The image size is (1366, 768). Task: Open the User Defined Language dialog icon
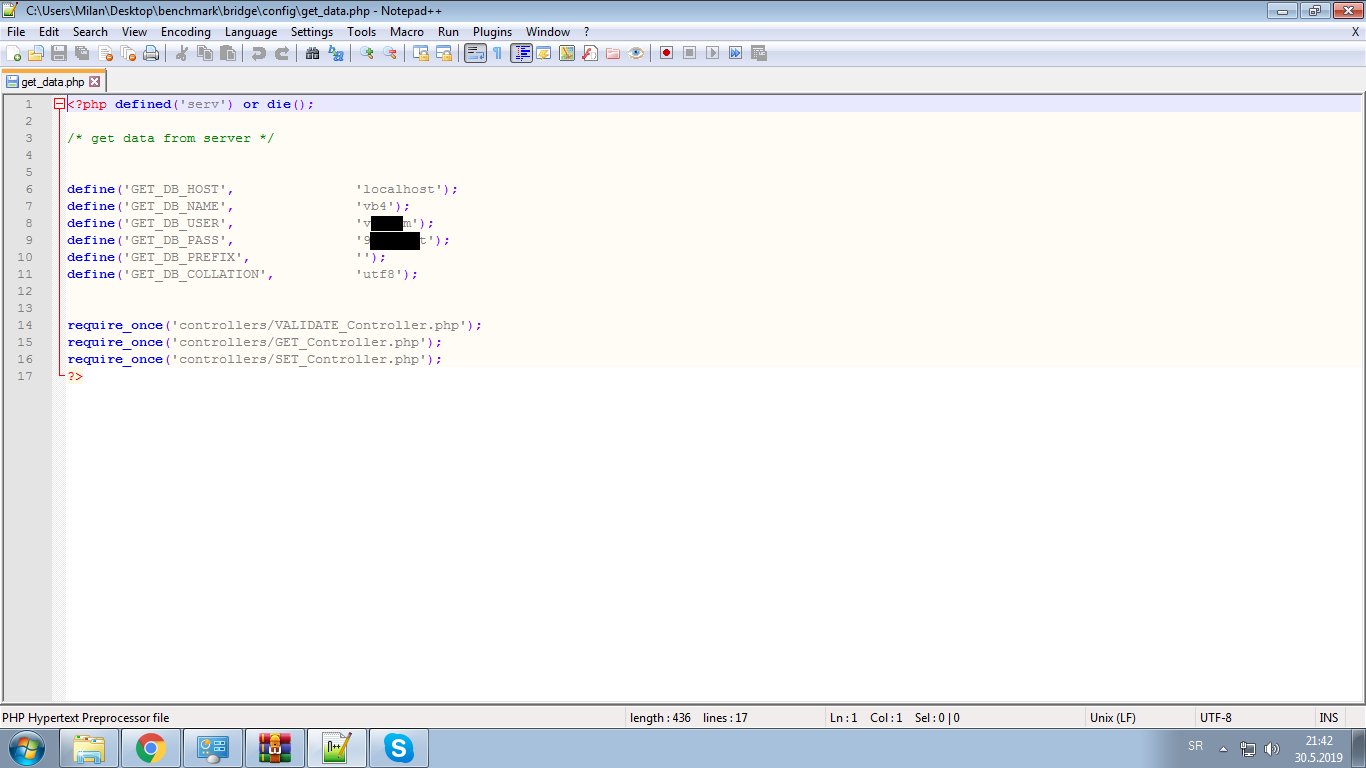tap(543, 53)
